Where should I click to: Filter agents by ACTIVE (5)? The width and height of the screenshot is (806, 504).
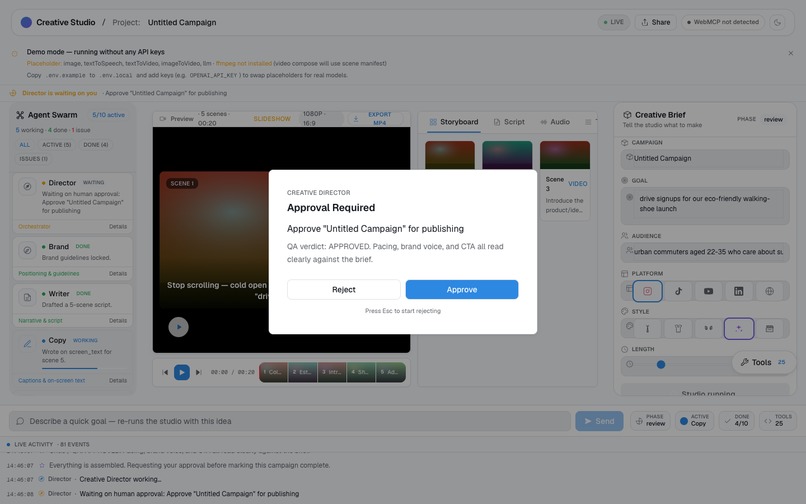tap(57, 145)
